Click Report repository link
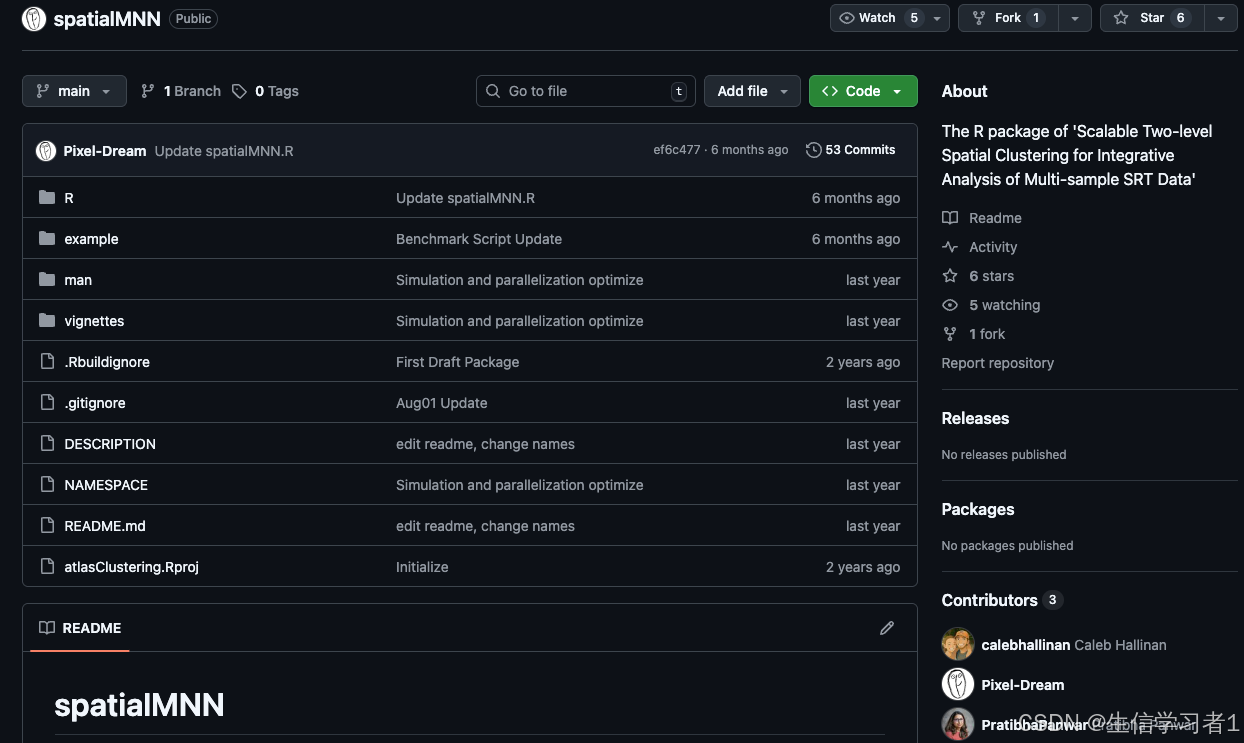Image resolution: width=1244 pixels, height=743 pixels. 998,363
